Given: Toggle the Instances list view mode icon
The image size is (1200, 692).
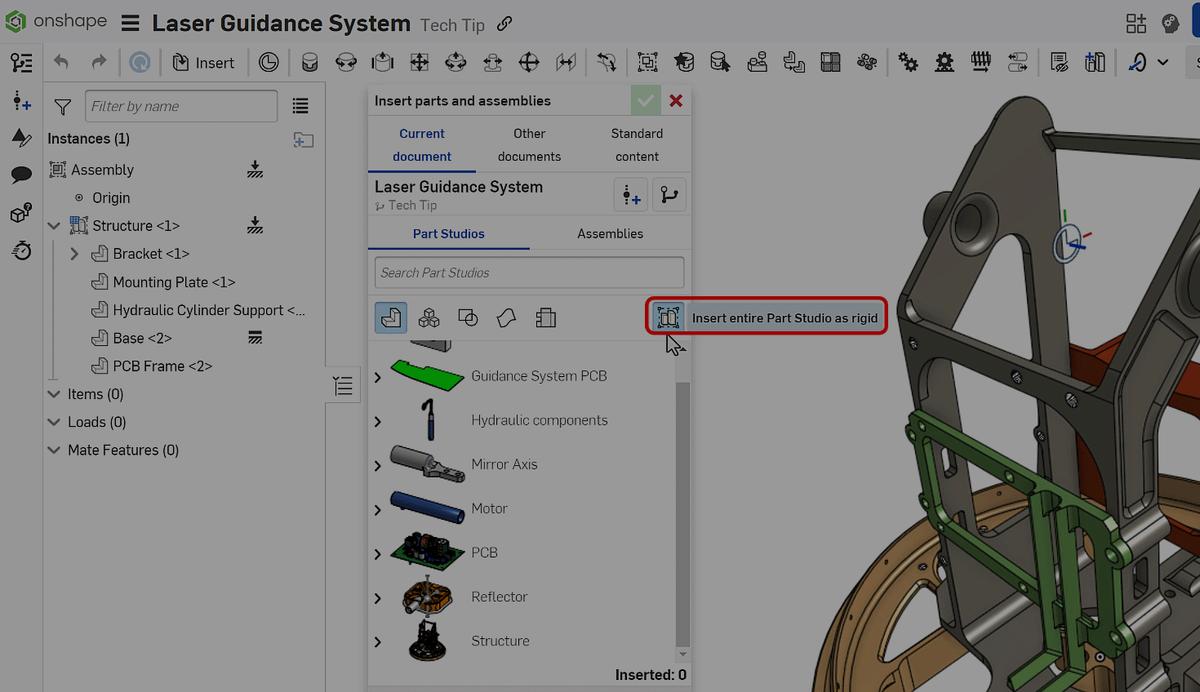Looking at the screenshot, I should 302,106.
